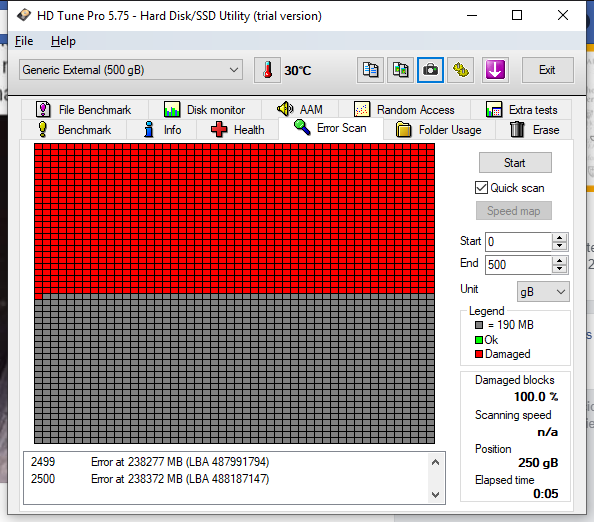Increase the Start value with up arrow
Viewport: 594px width, 522px height.
(560, 238)
